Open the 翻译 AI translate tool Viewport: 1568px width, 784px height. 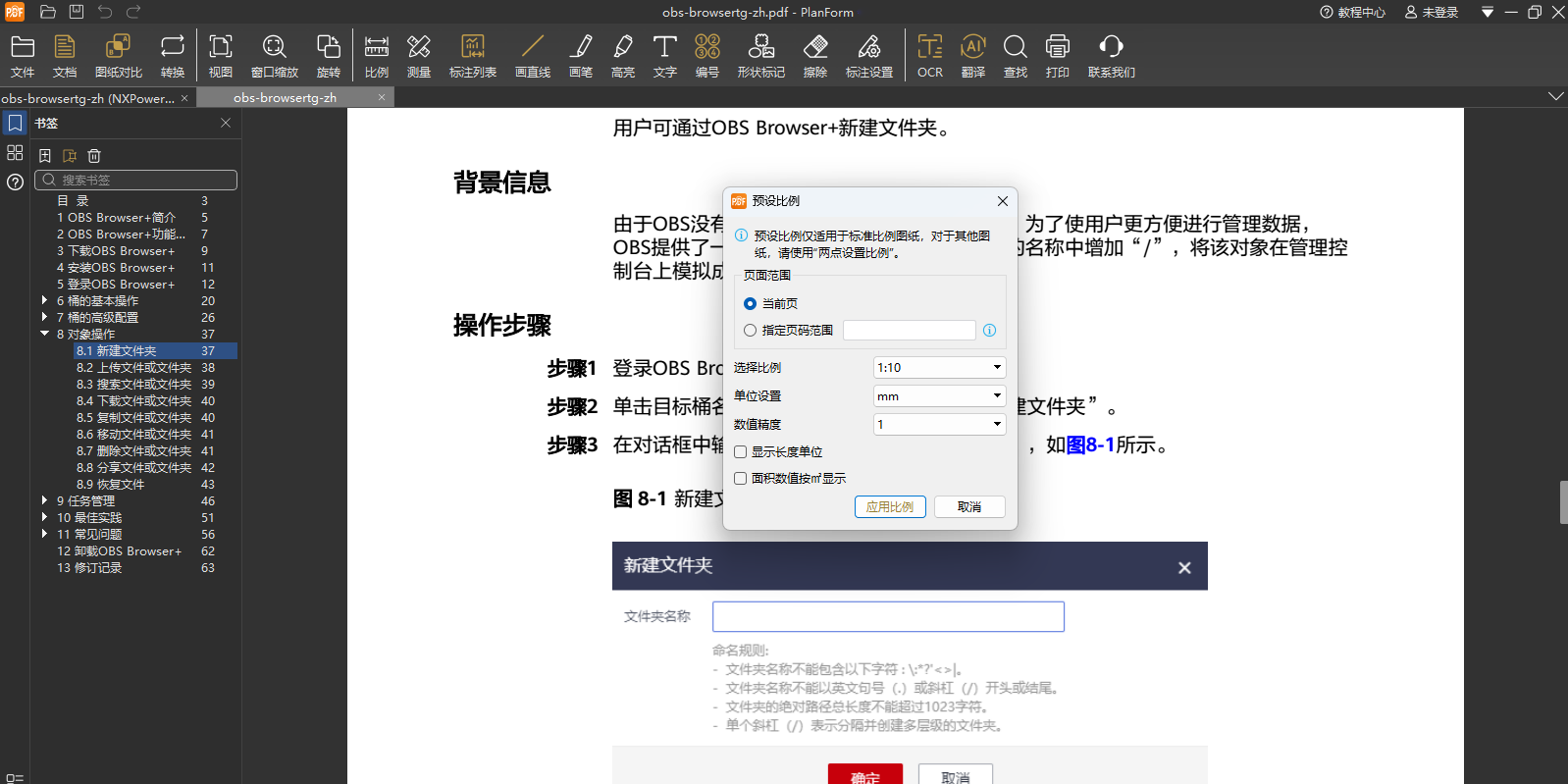coord(972,56)
